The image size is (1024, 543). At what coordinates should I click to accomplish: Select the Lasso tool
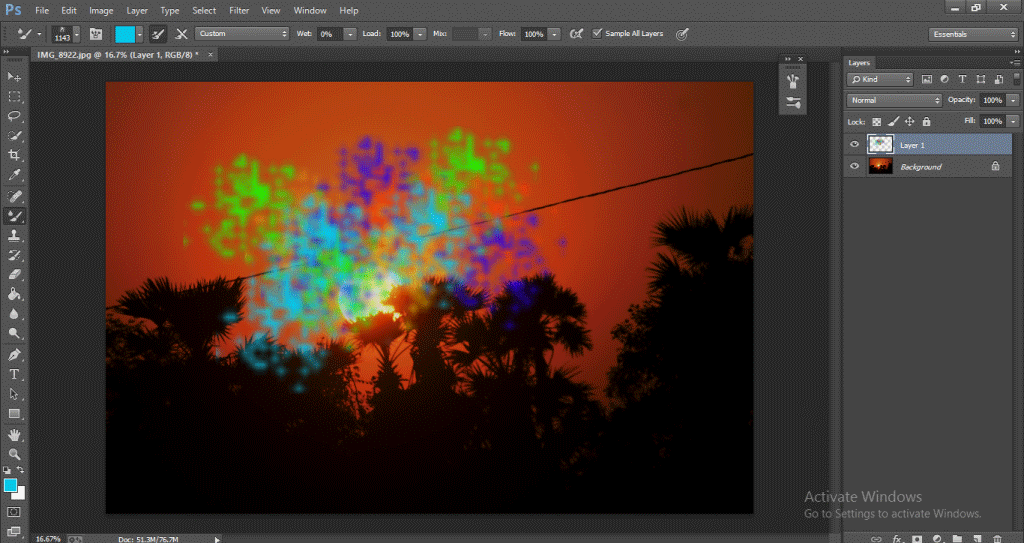point(15,116)
